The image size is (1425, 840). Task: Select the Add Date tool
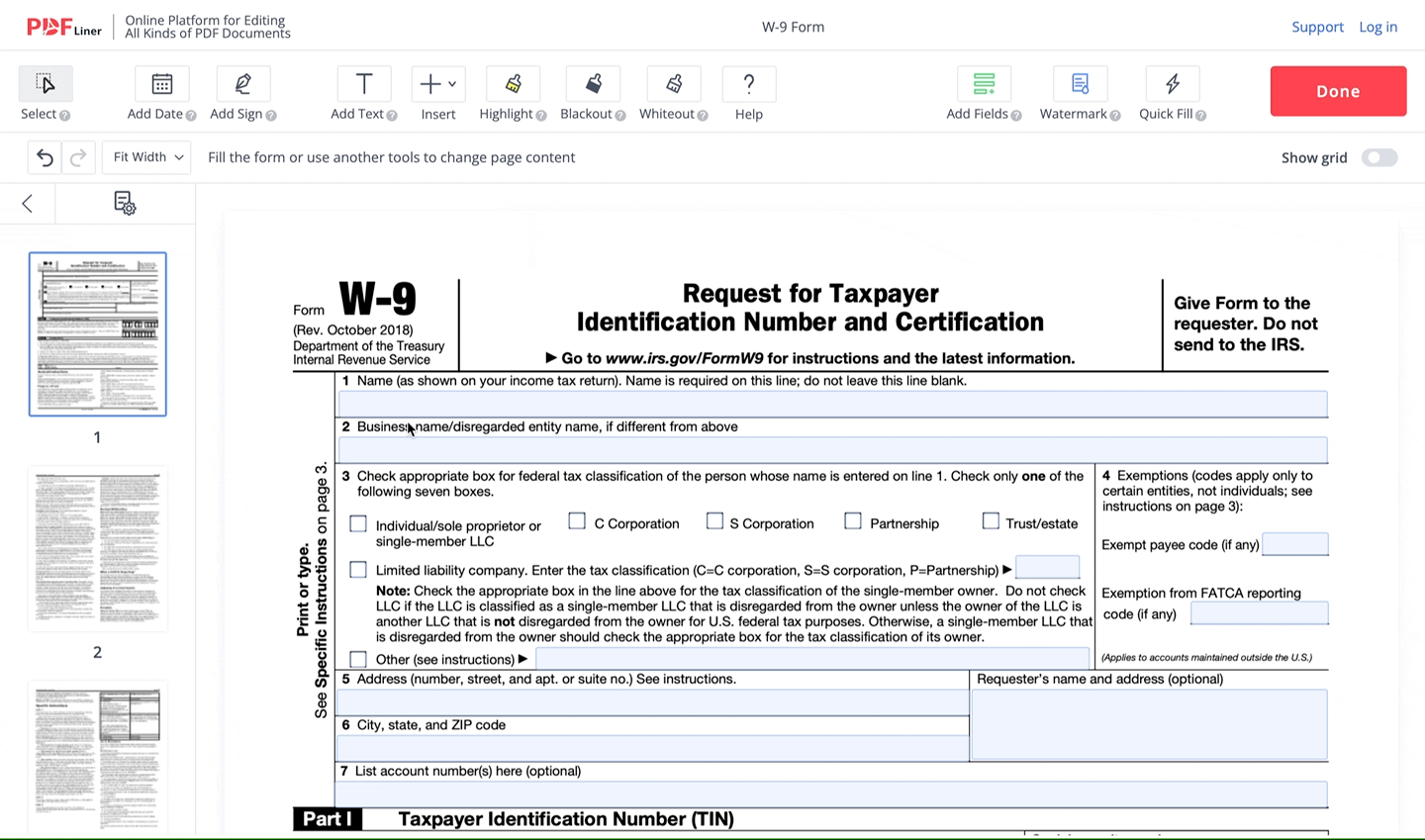click(161, 94)
